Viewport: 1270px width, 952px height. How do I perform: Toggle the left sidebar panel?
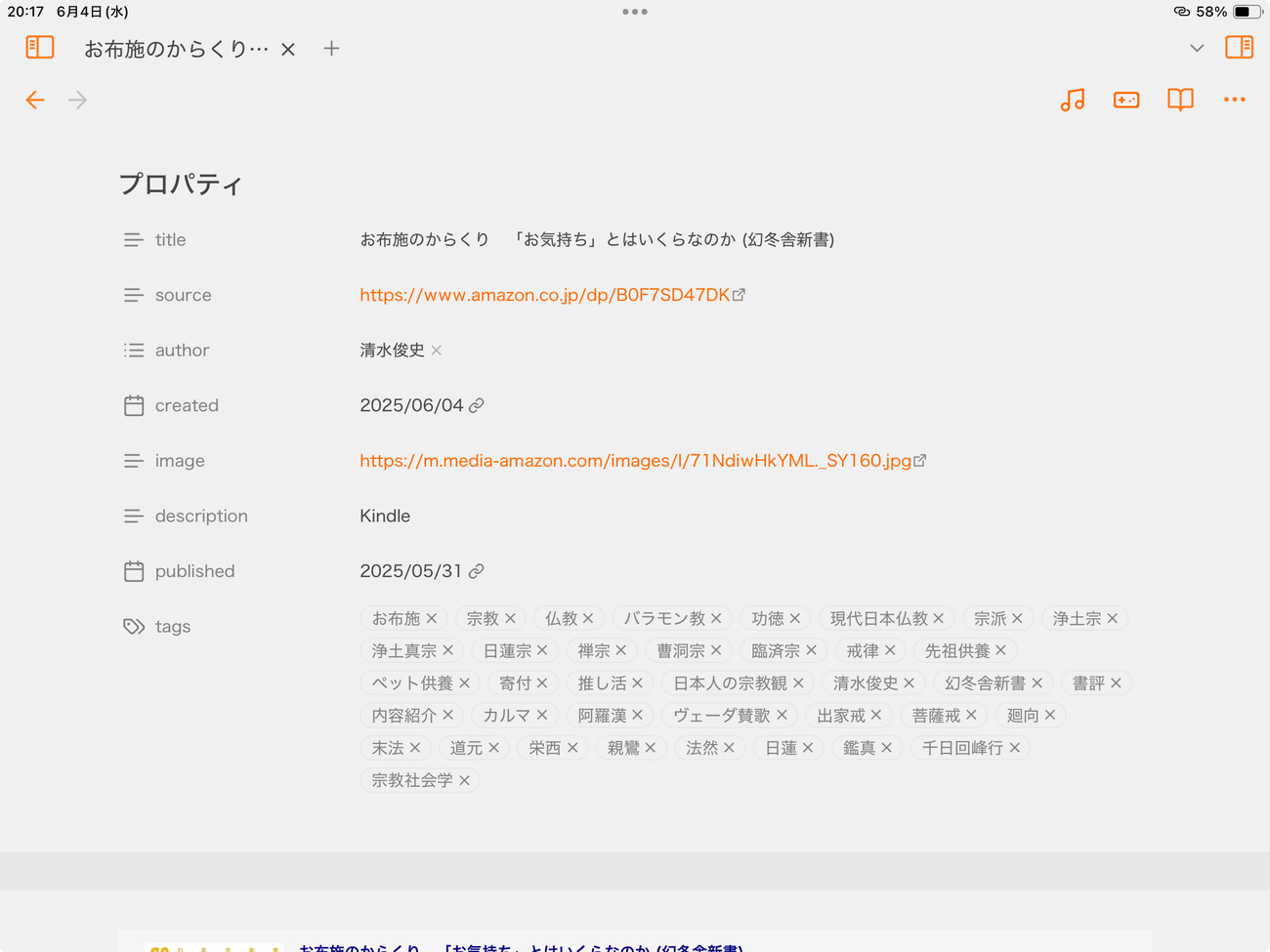tap(40, 48)
